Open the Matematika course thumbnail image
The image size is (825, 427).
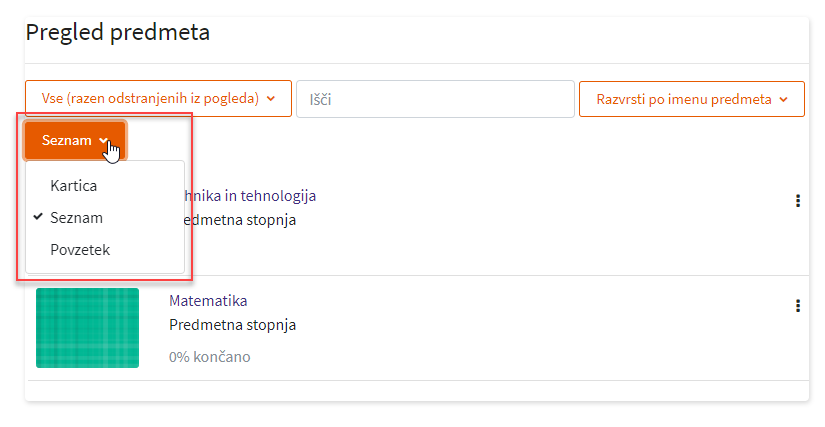87,327
